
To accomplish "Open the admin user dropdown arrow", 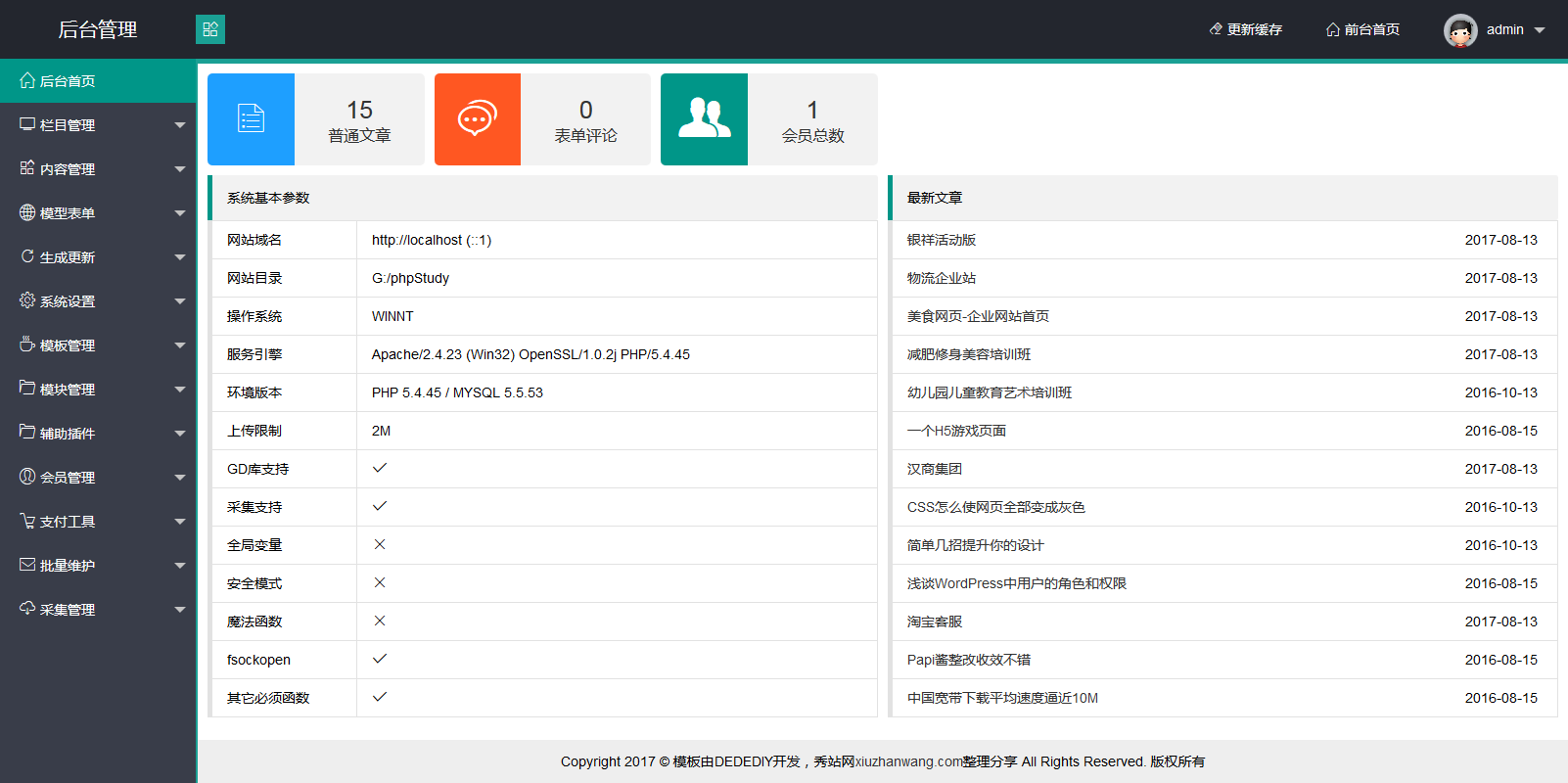I will pyautogui.click(x=1540, y=30).
